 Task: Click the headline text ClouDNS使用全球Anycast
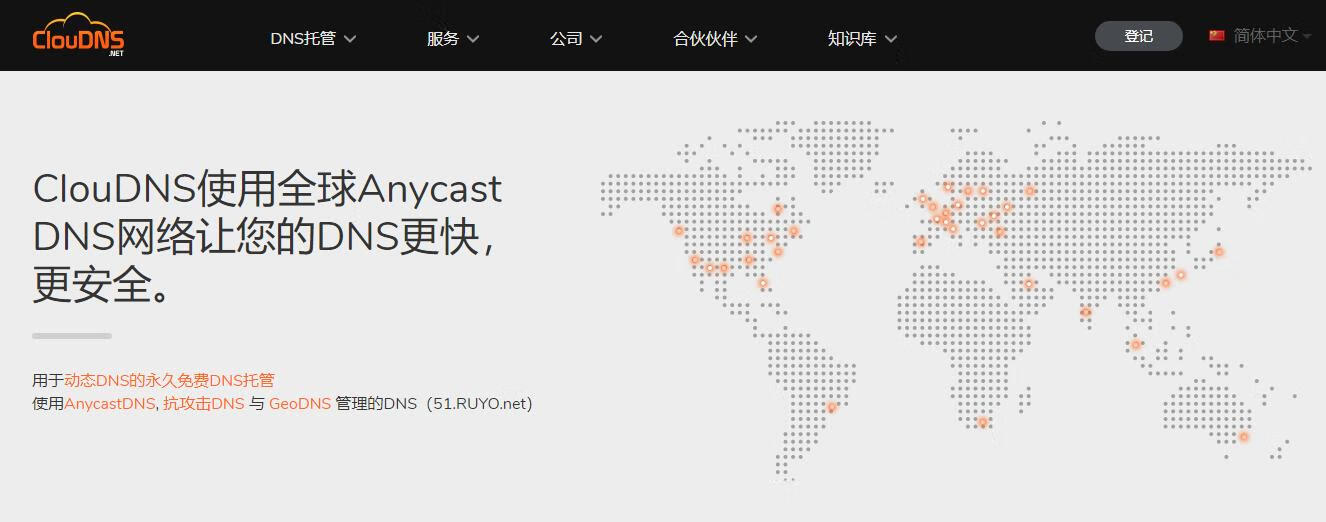pyautogui.click(x=267, y=188)
